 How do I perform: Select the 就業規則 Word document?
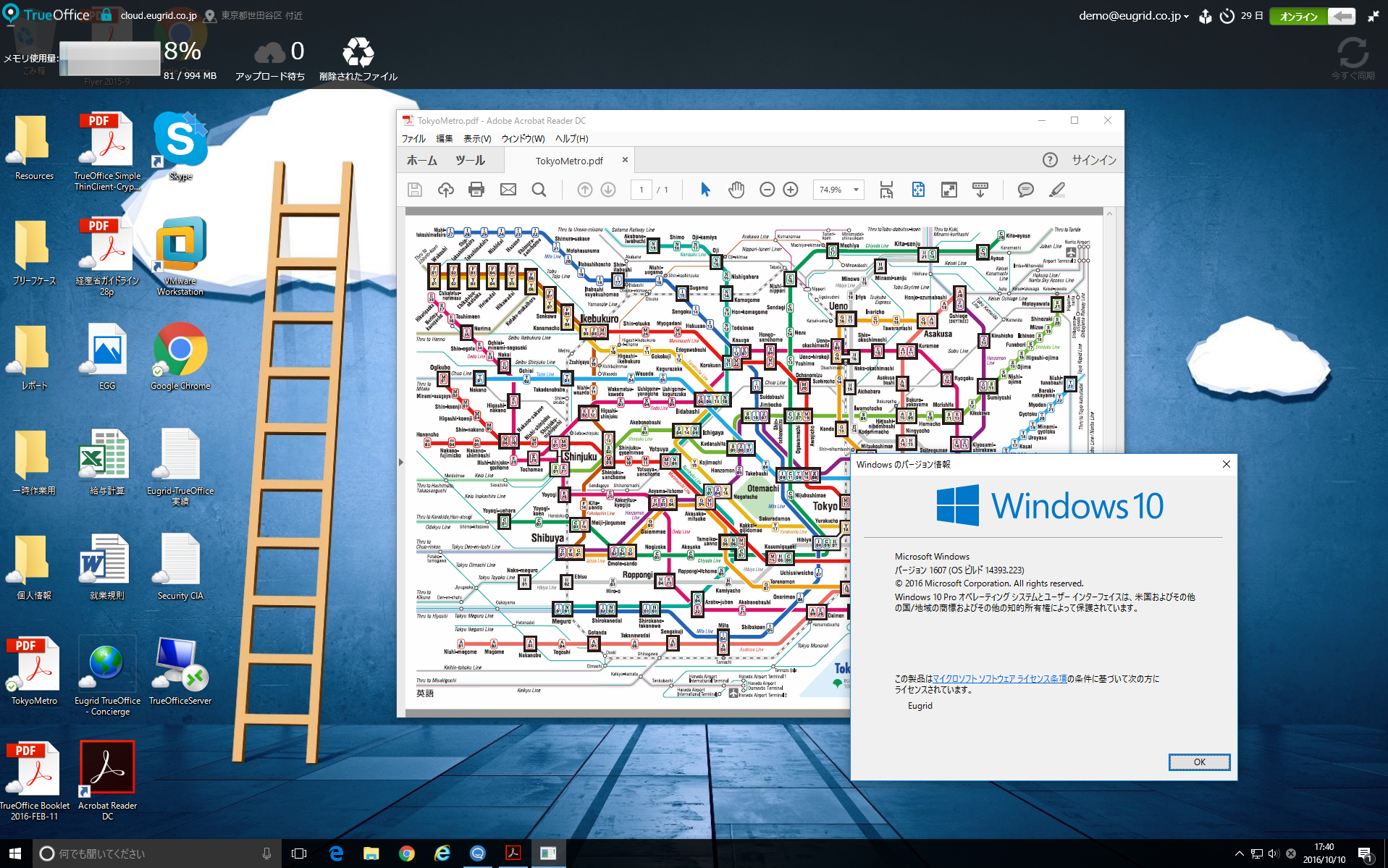tap(107, 567)
